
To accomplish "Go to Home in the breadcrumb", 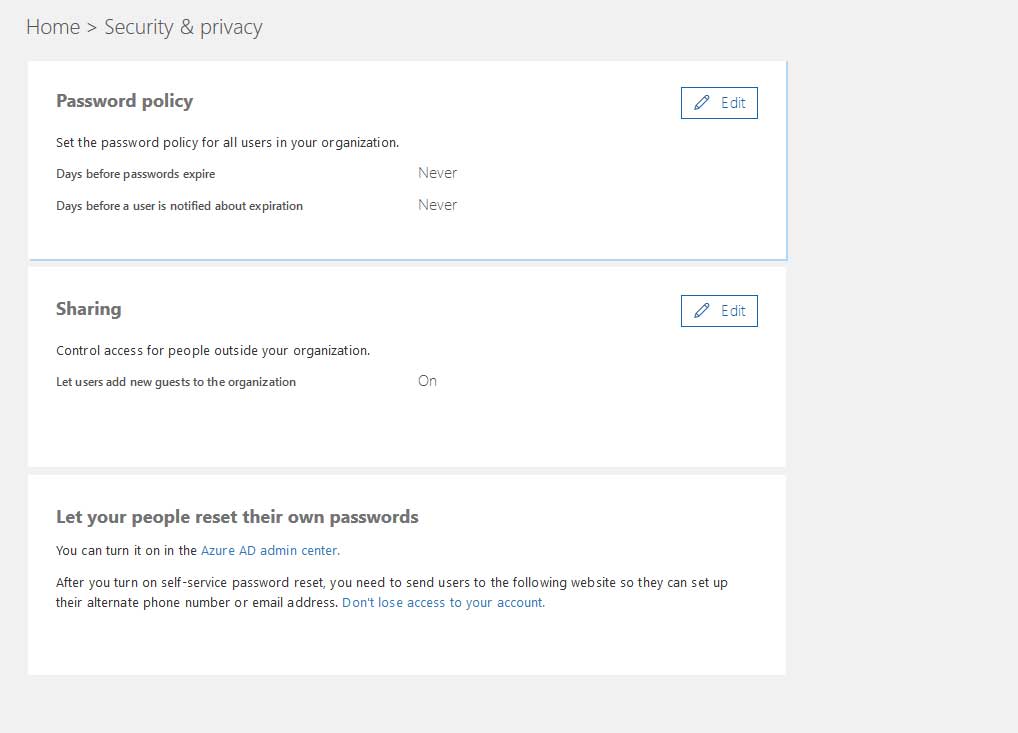I will (x=53, y=27).
